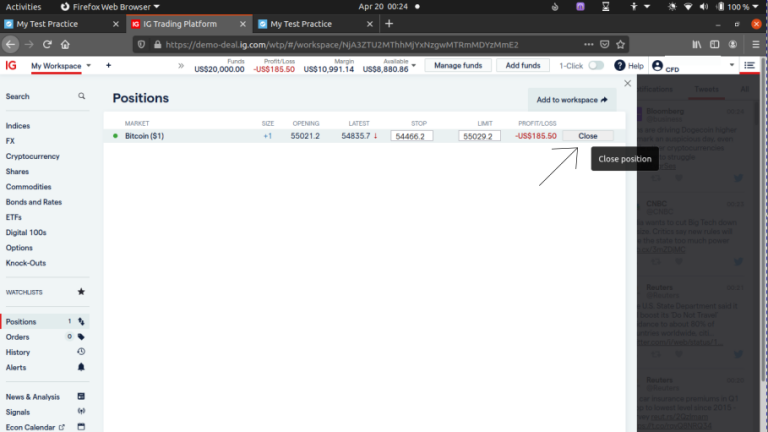Open the system status menu arrow
The image size is (768, 432).
pyautogui.click(x=755, y=7)
